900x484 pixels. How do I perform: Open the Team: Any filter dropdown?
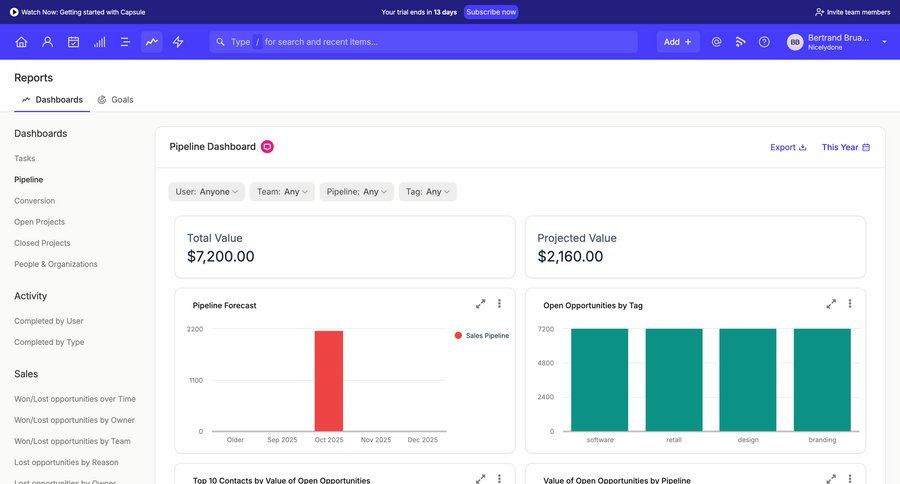[283, 192]
